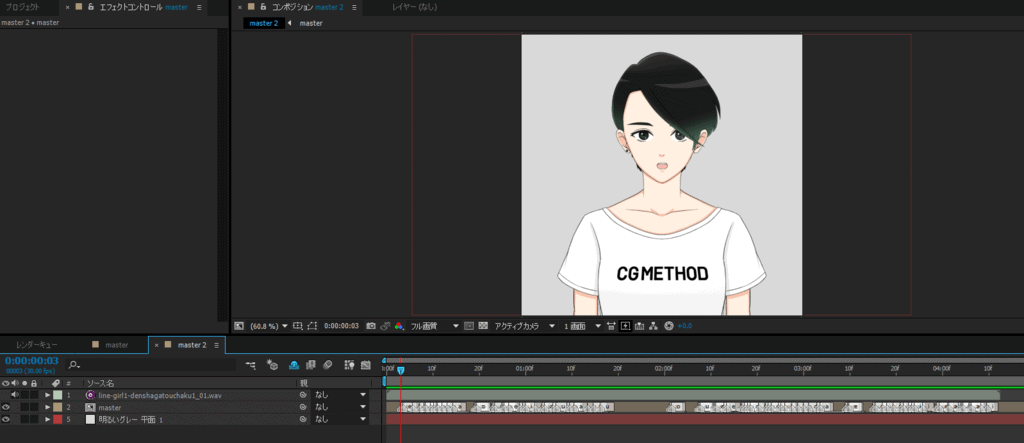Enable motion blur switch in timeline
This screenshot has width=1024, height=443.
pyautogui.click(x=327, y=365)
